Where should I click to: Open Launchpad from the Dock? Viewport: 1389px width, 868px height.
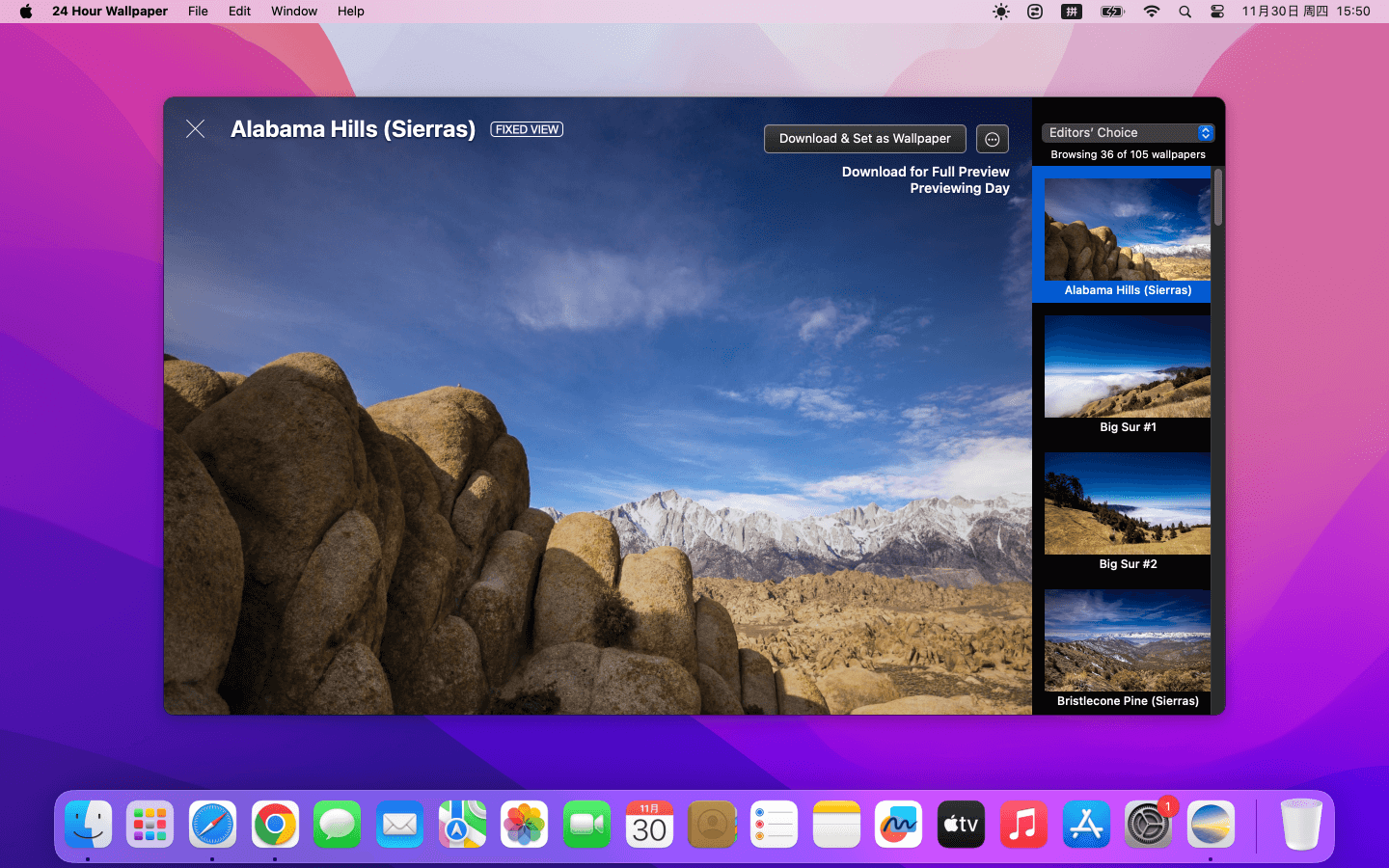[150, 825]
